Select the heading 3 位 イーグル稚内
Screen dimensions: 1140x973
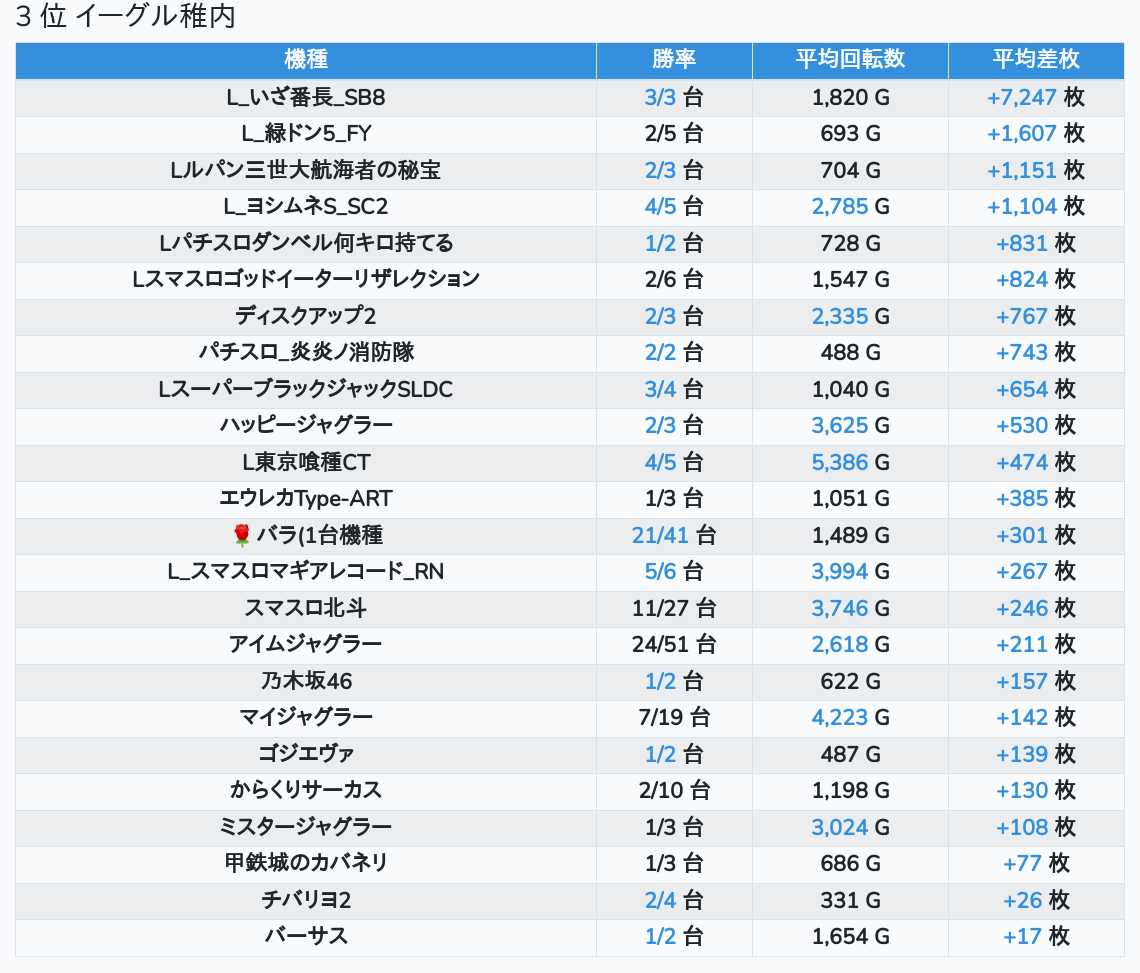pyautogui.click(x=126, y=16)
